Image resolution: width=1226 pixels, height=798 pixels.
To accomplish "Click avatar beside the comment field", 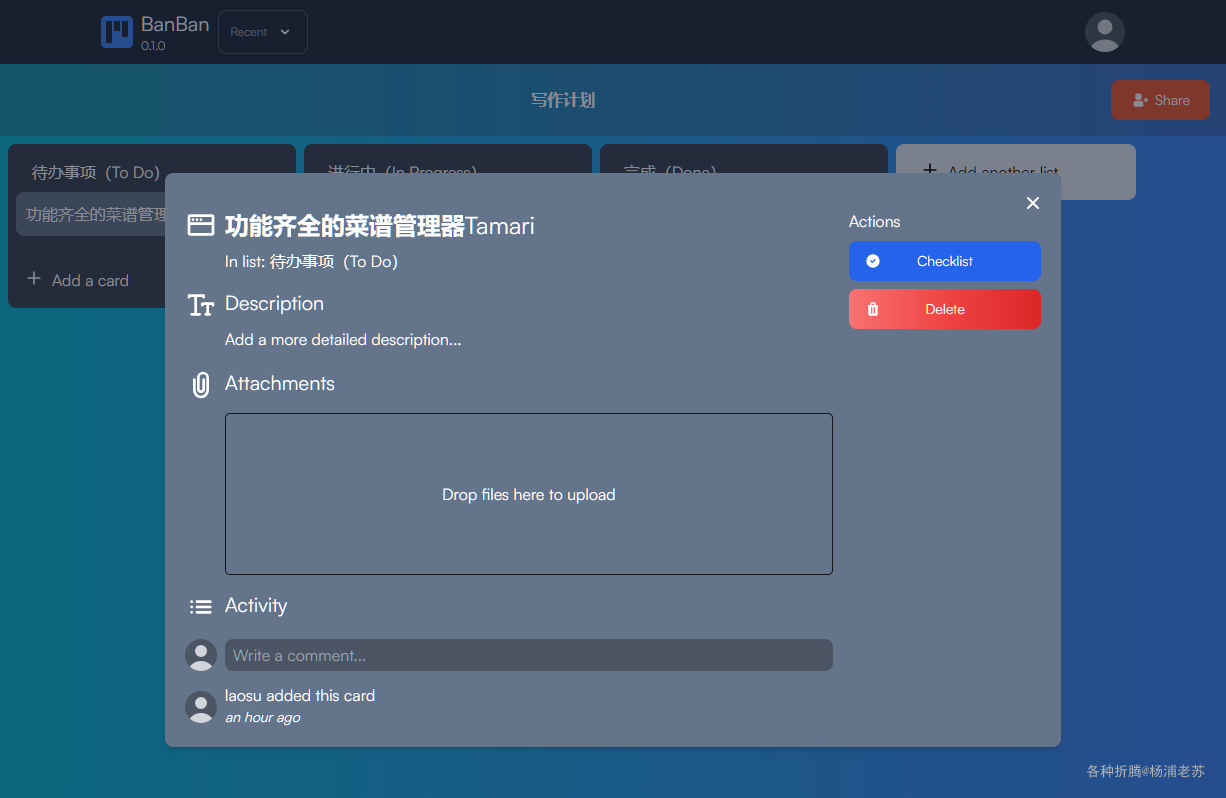I will click(x=201, y=655).
